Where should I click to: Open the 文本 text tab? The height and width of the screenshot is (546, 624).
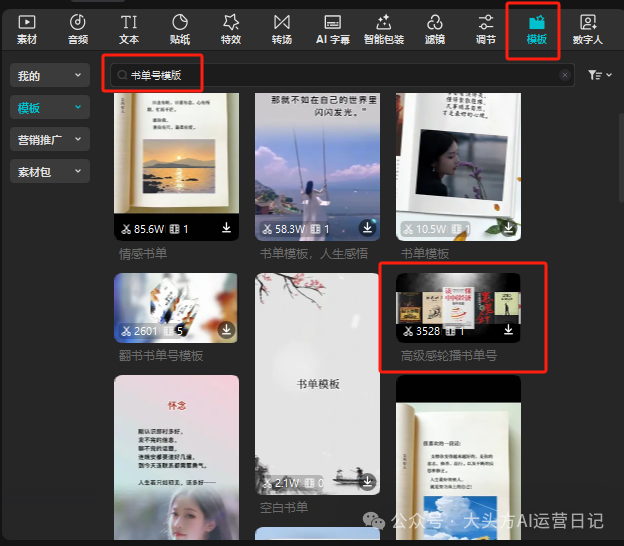pyautogui.click(x=129, y=29)
